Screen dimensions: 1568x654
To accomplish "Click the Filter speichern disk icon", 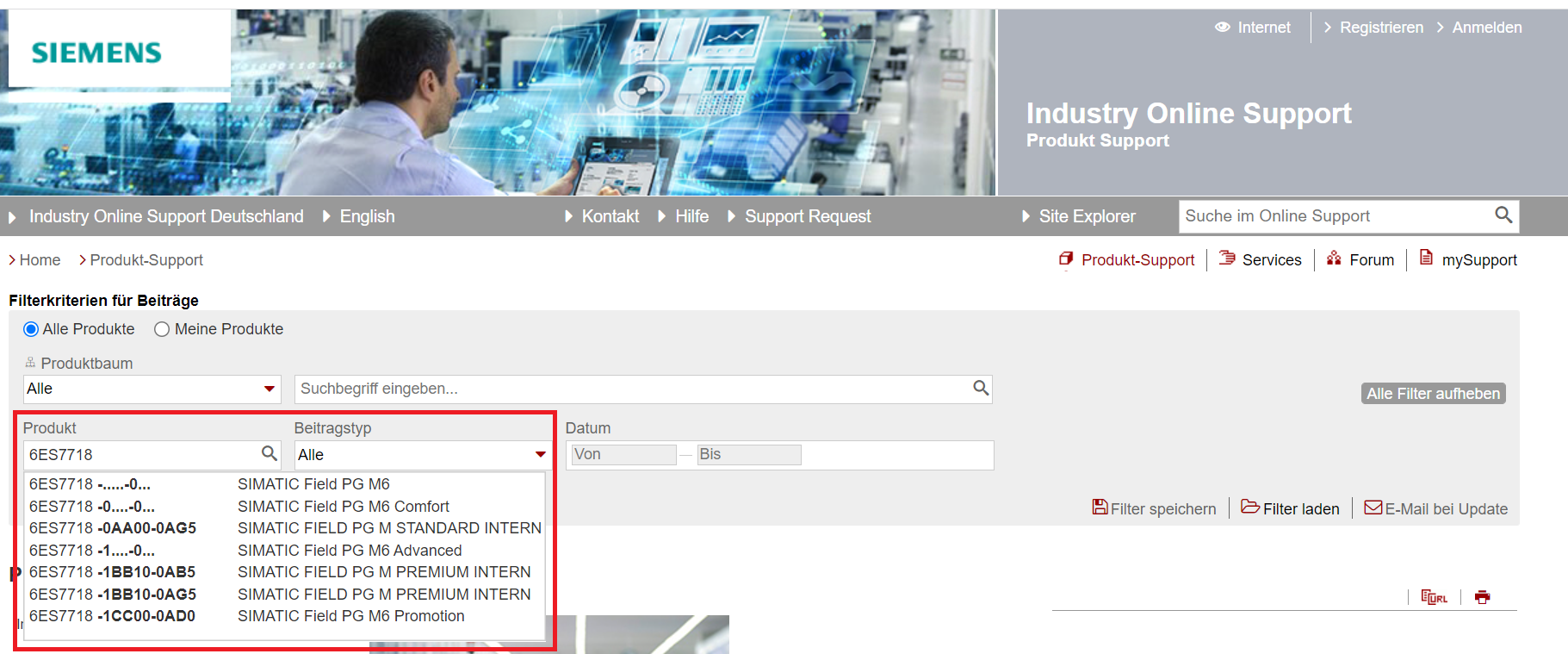I will coord(1100,507).
